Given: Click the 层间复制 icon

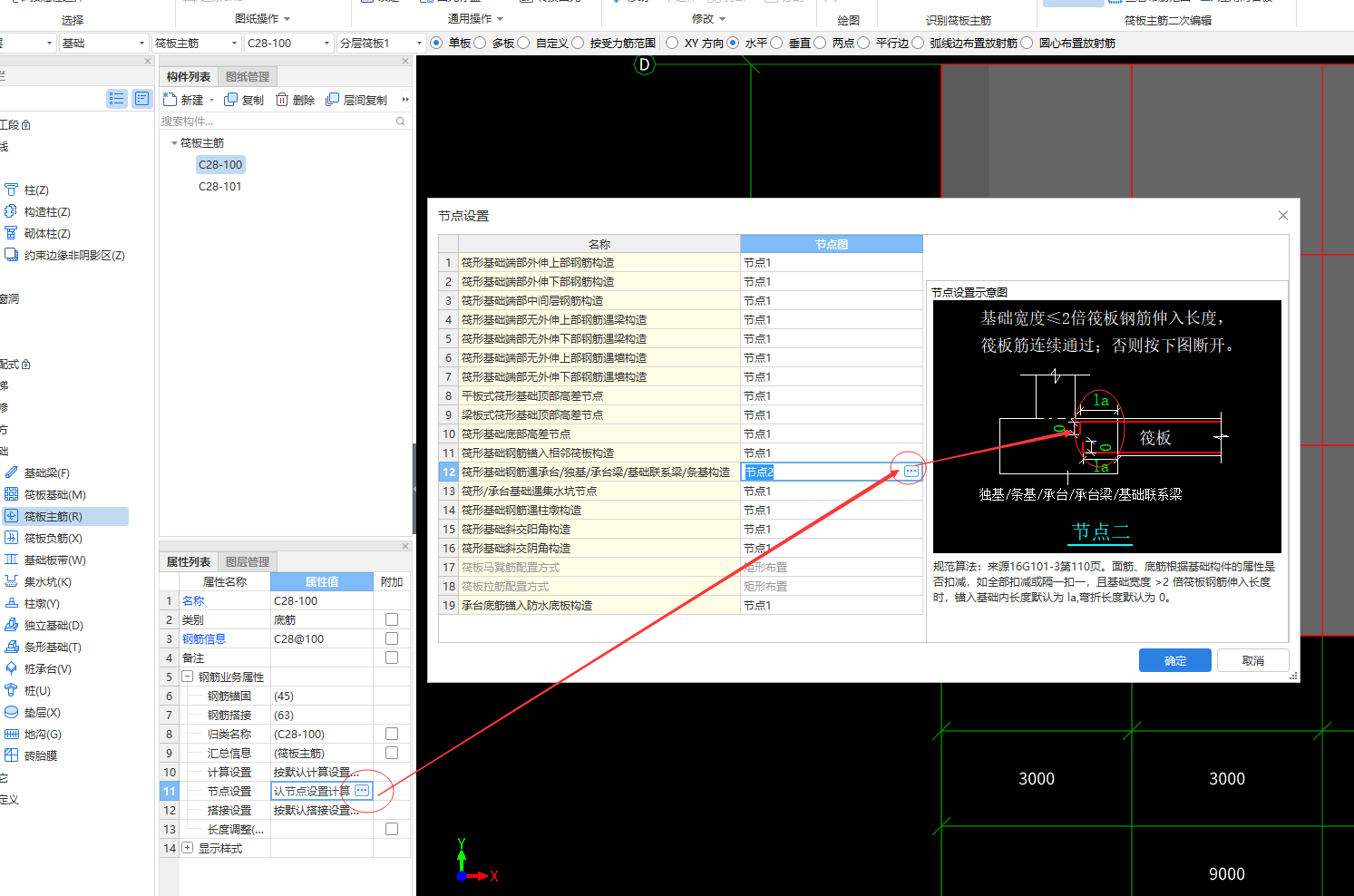Looking at the screenshot, I should [332, 99].
